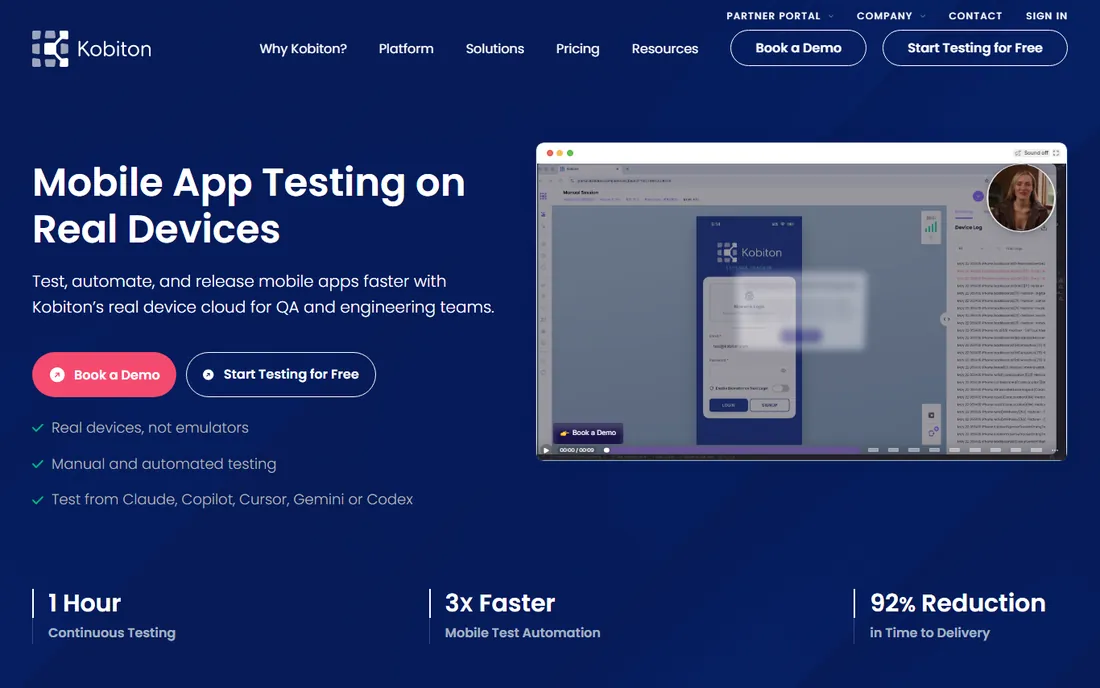1100x688 pixels.
Task: Click the Sign In link
Action: click(x=1046, y=16)
